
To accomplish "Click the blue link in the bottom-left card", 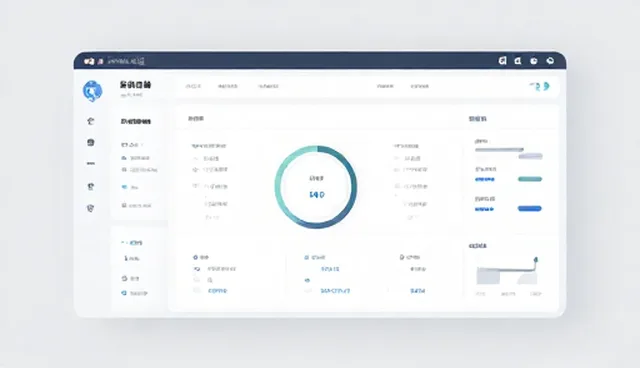I will 217,291.
